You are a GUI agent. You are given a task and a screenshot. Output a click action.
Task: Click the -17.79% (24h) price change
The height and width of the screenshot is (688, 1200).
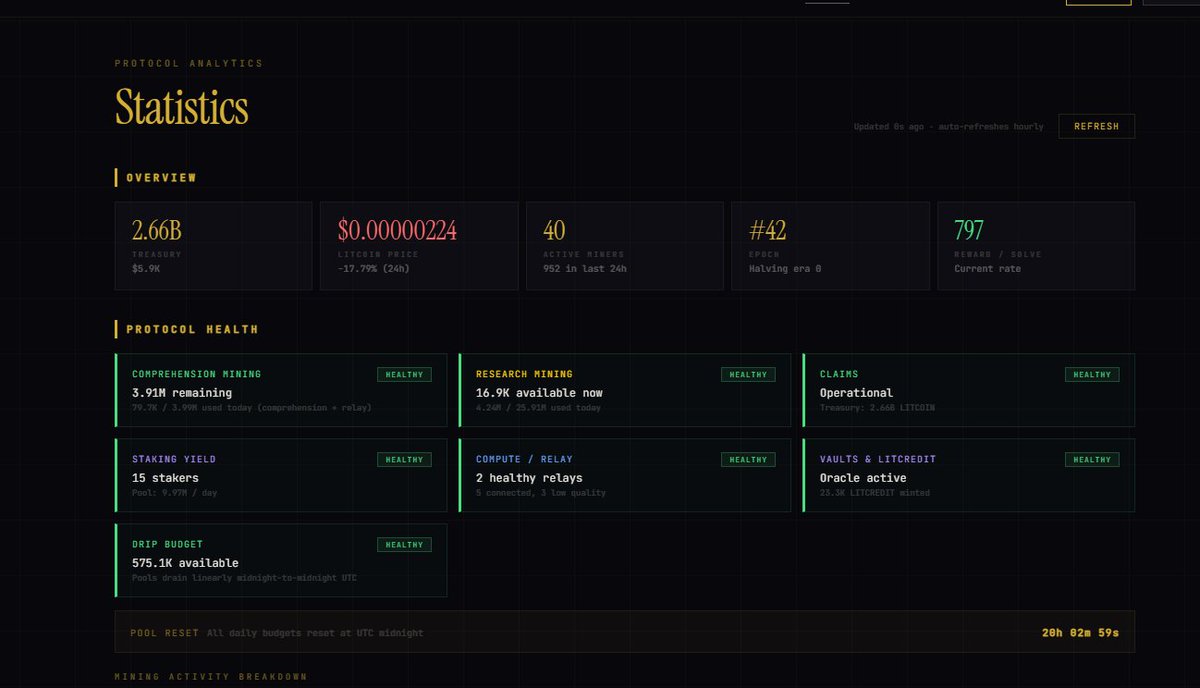pos(373,269)
